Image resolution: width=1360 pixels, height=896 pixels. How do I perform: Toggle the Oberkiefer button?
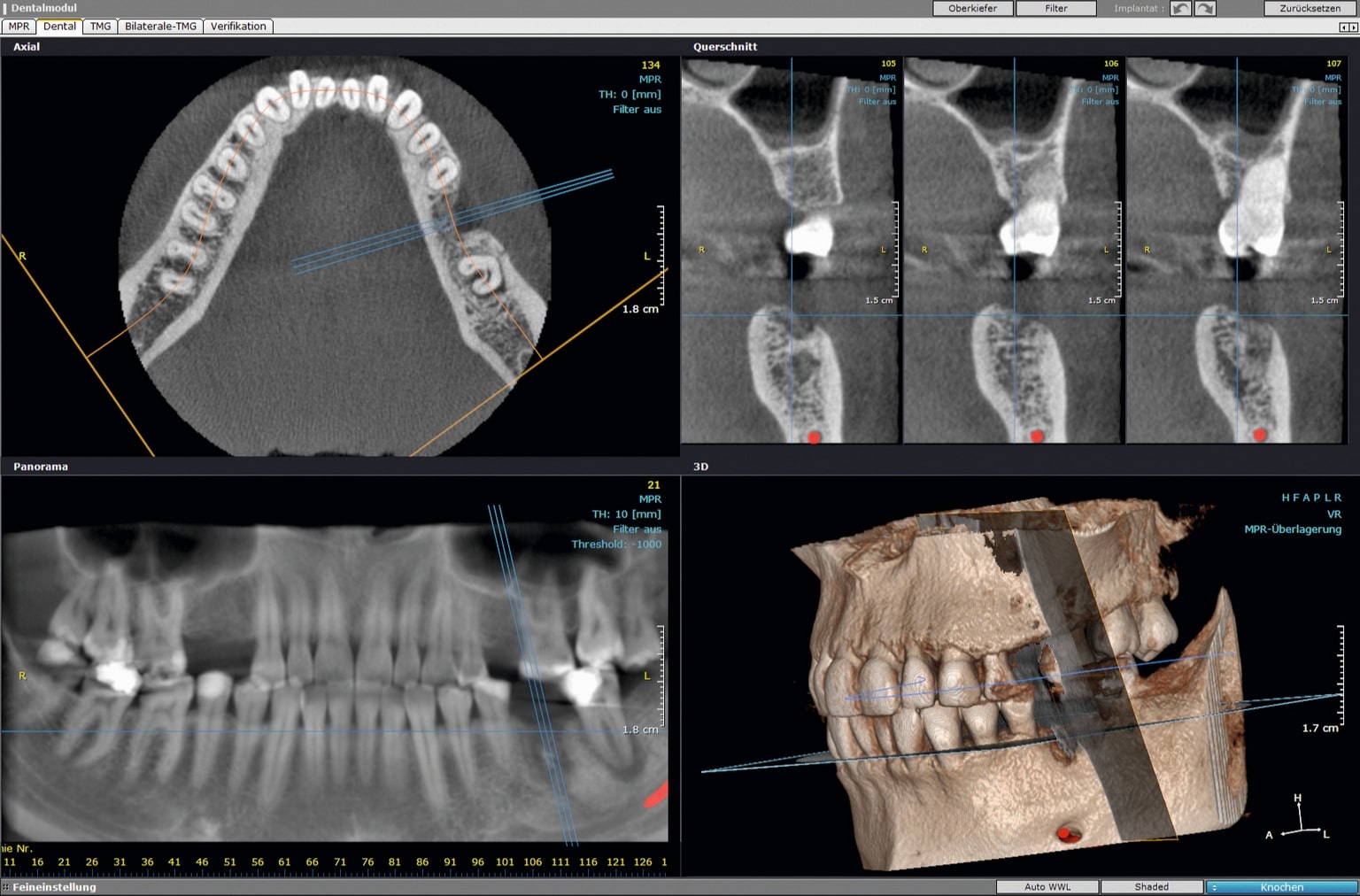point(972,9)
